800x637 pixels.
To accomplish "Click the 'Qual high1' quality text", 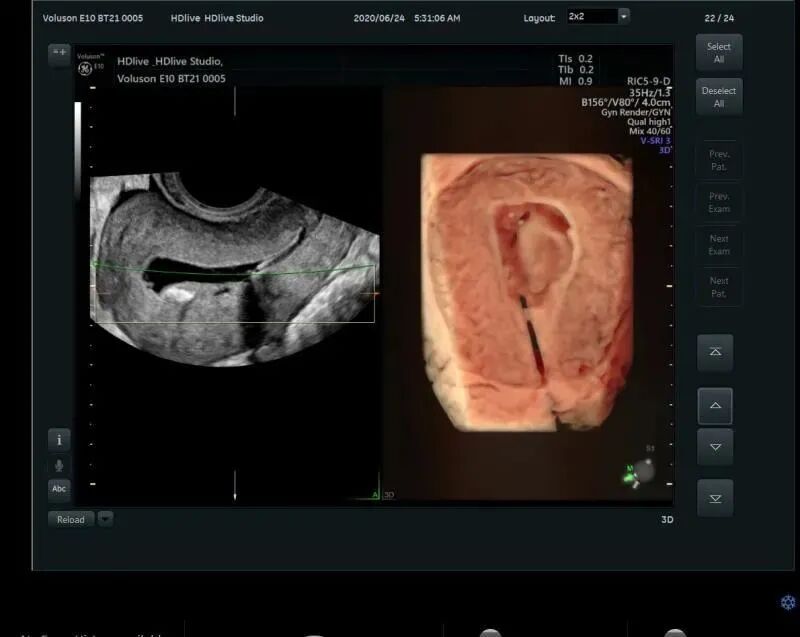I will tap(648, 122).
